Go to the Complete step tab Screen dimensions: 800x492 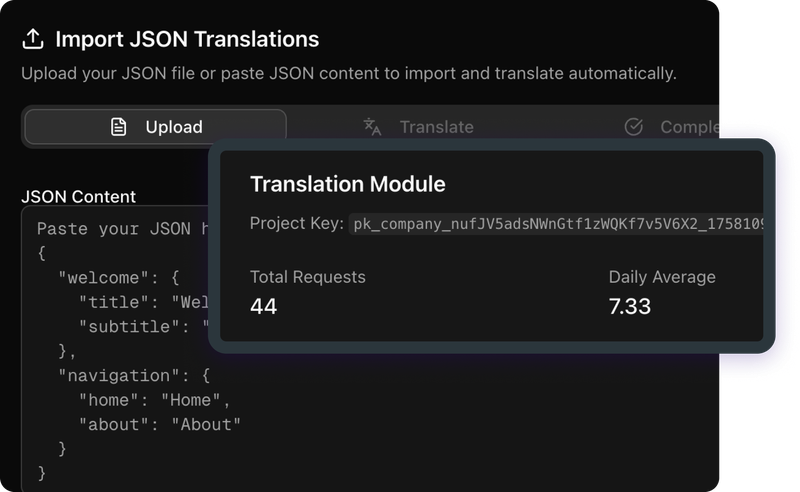point(688,127)
